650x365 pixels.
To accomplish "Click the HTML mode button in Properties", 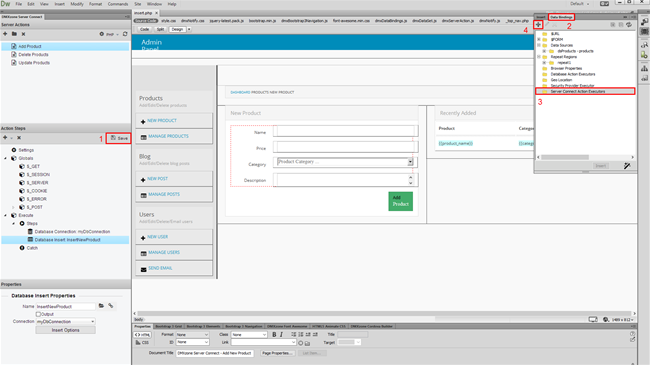I will click(x=142, y=335).
